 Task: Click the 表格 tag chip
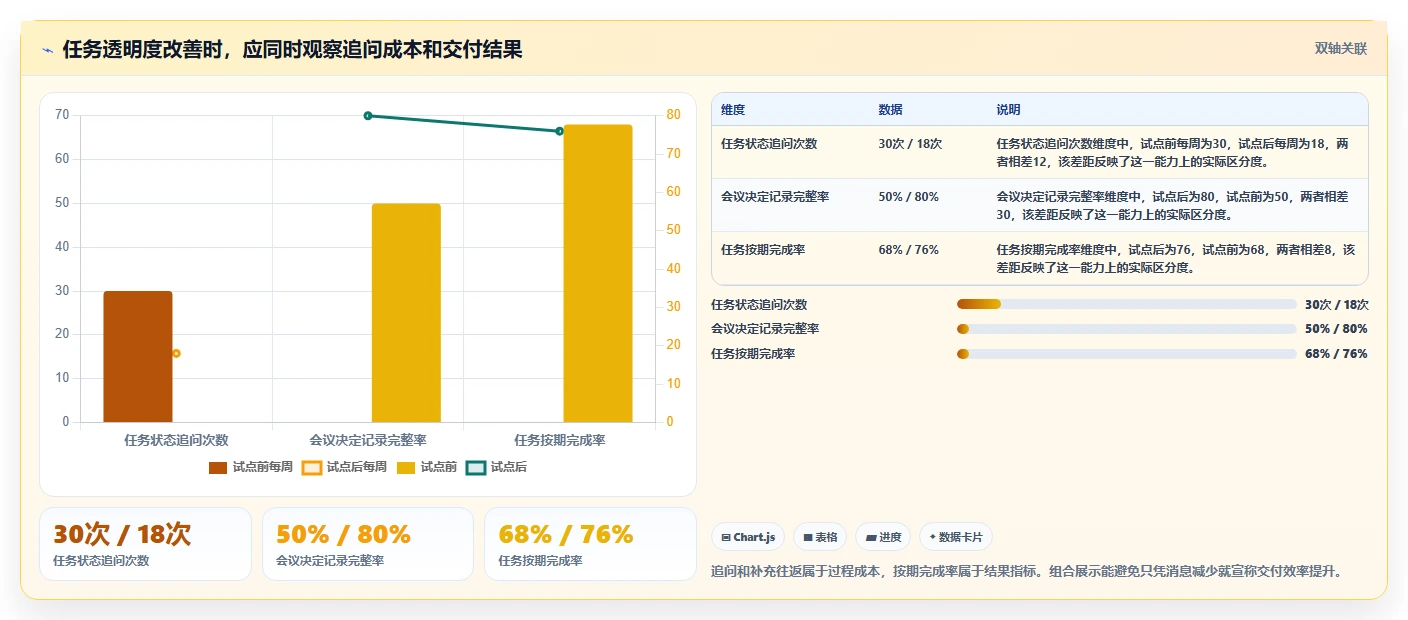point(820,537)
